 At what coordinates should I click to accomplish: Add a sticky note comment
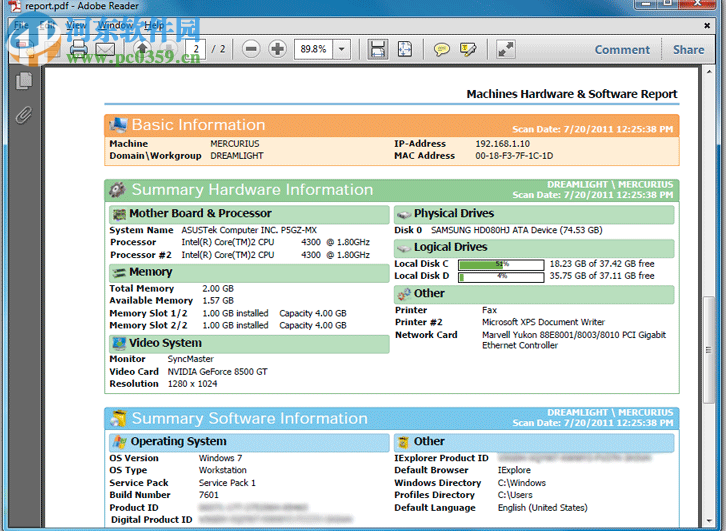tap(441, 49)
